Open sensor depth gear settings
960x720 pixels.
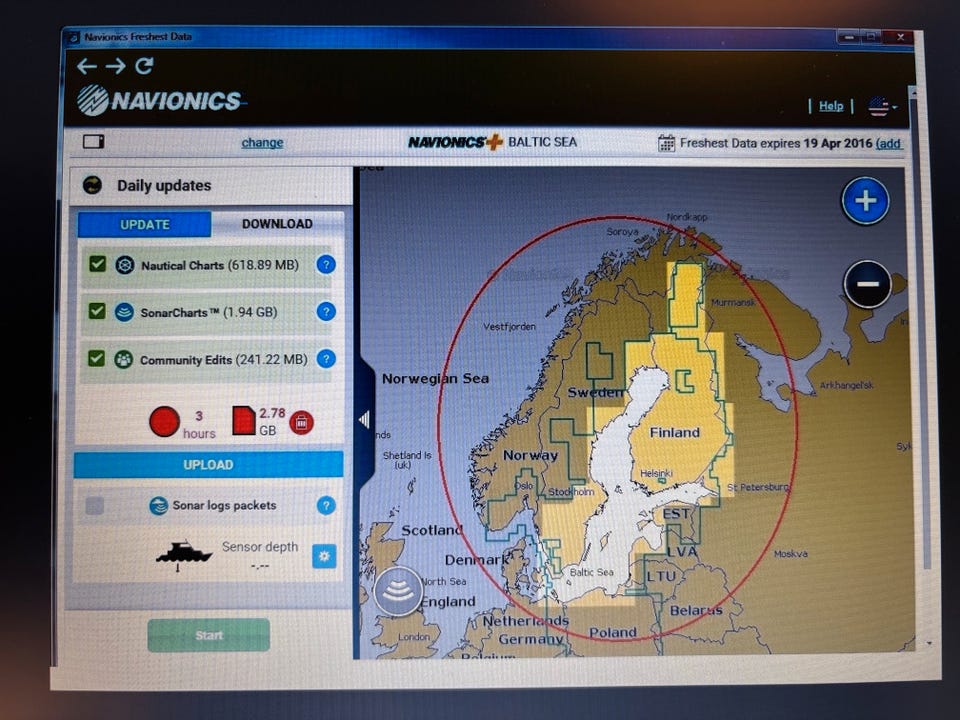(x=324, y=556)
